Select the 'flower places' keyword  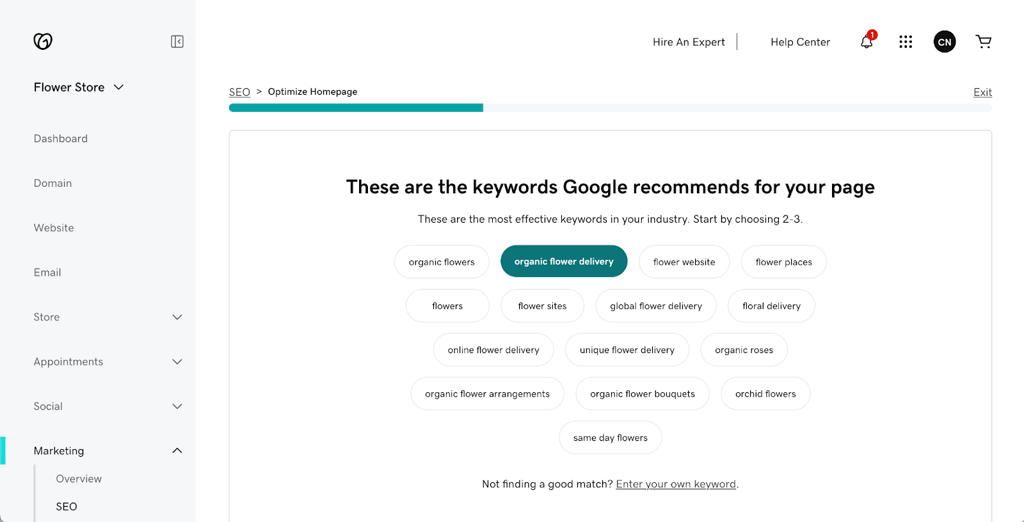tap(784, 262)
